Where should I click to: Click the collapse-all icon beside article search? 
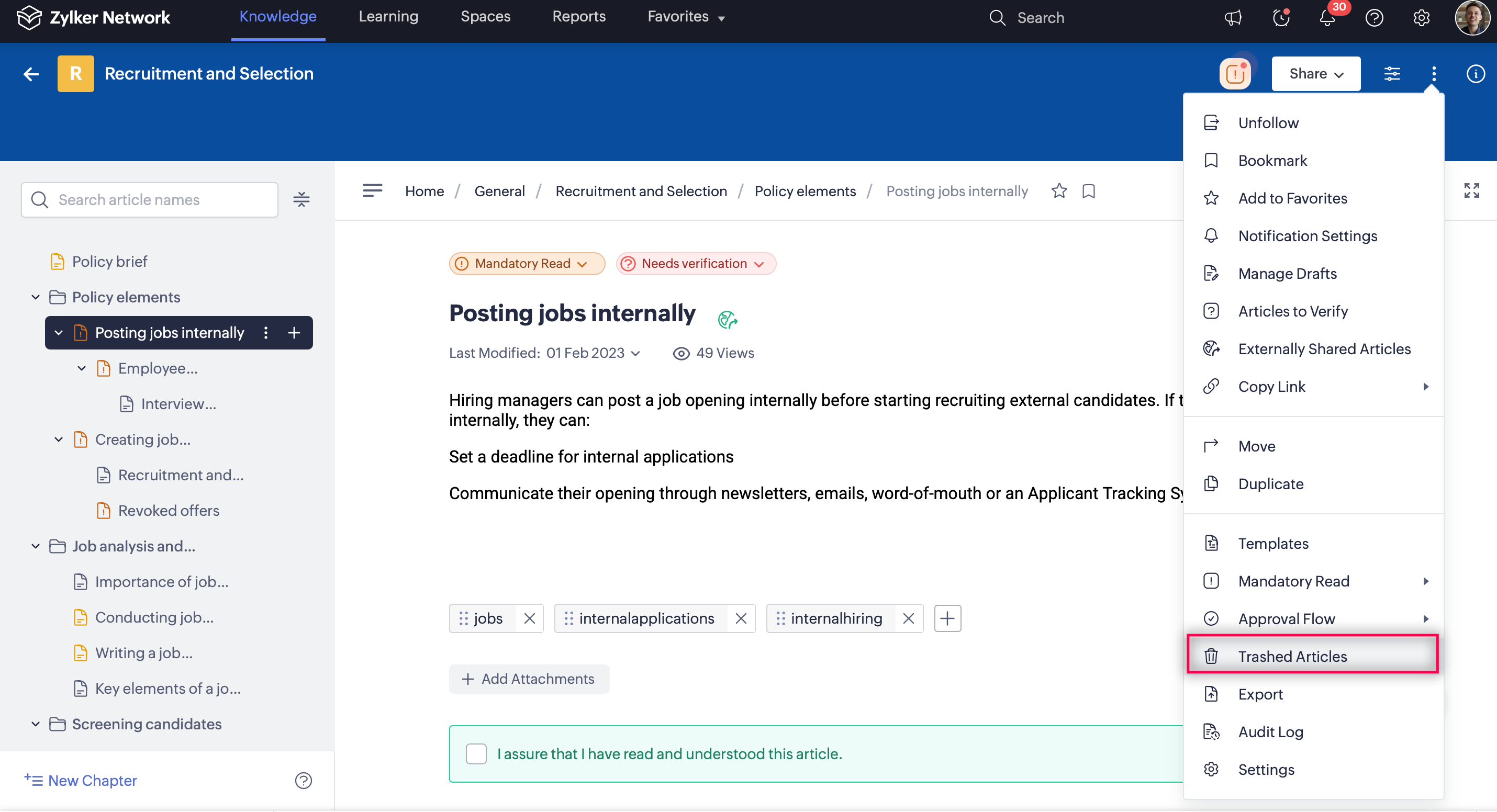point(301,200)
